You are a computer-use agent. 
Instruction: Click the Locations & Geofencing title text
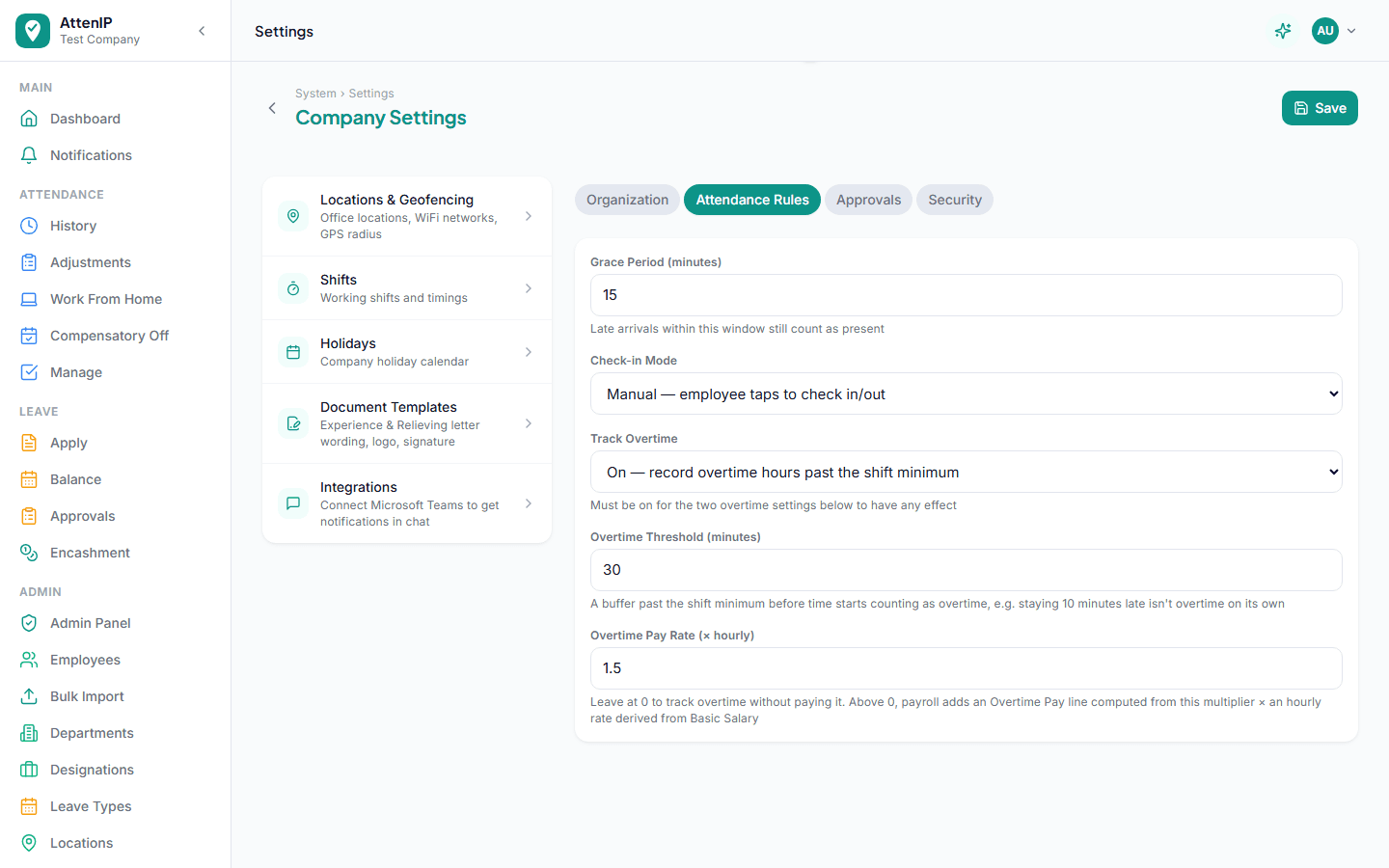[396, 200]
